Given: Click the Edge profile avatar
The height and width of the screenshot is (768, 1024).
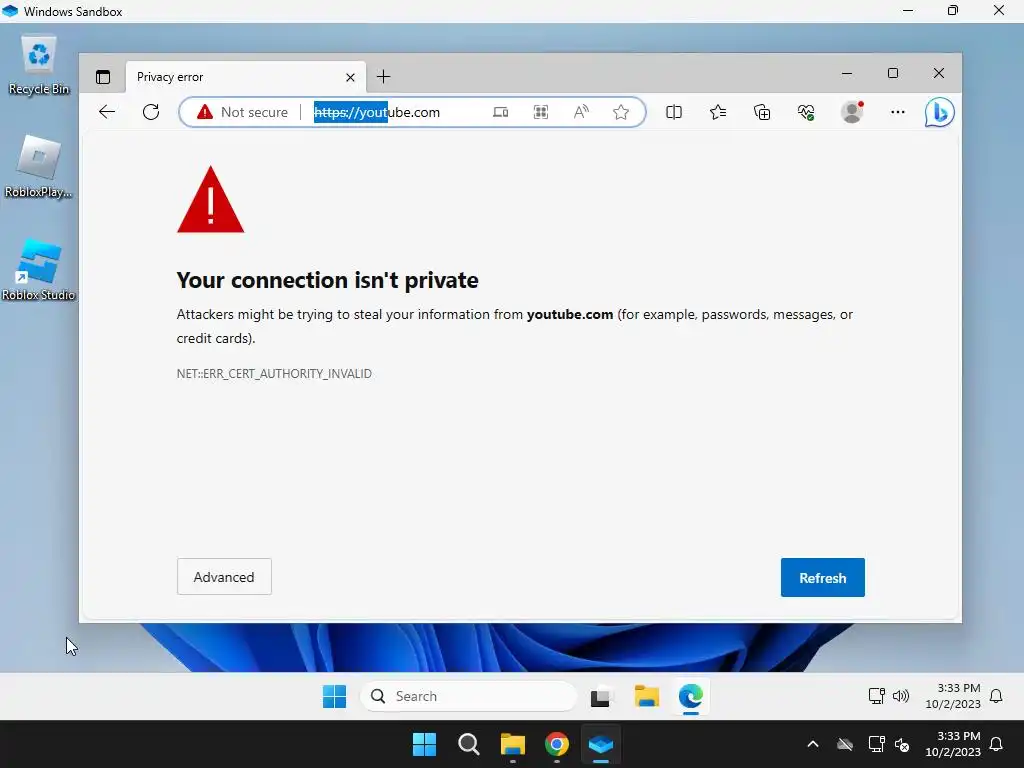Looking at the screenshot, I should tap(852, 112).
